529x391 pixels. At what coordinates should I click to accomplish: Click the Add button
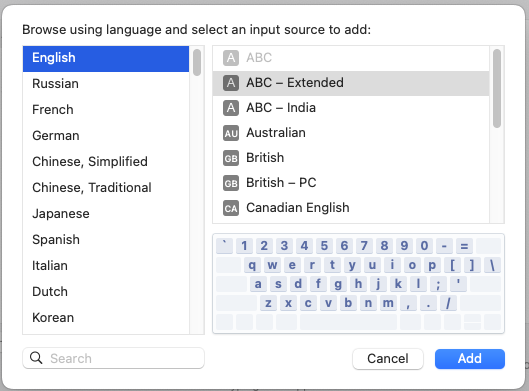click(470, 359)
